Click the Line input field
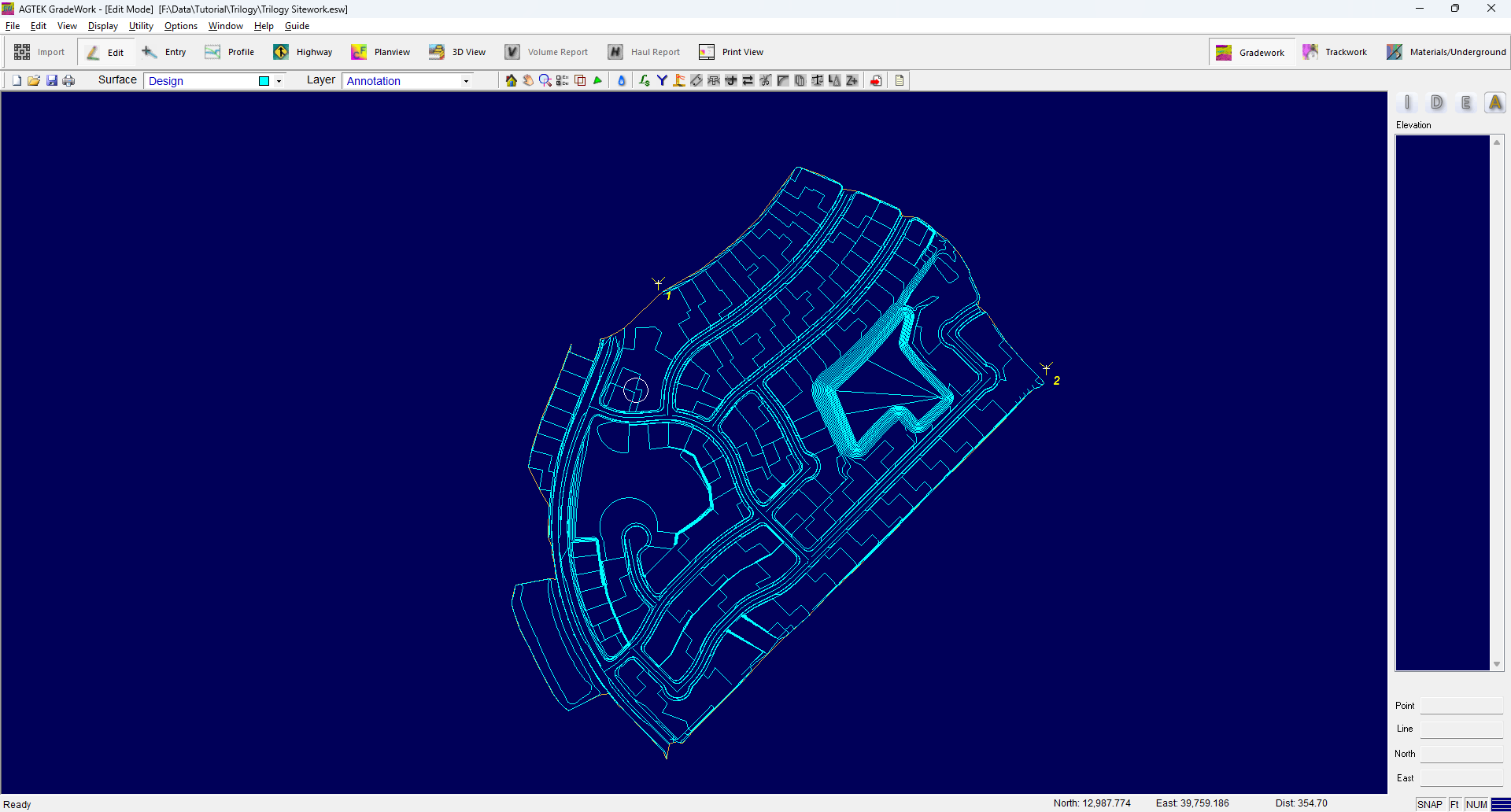This screenshot has height=812, width=1511. 1461,729
